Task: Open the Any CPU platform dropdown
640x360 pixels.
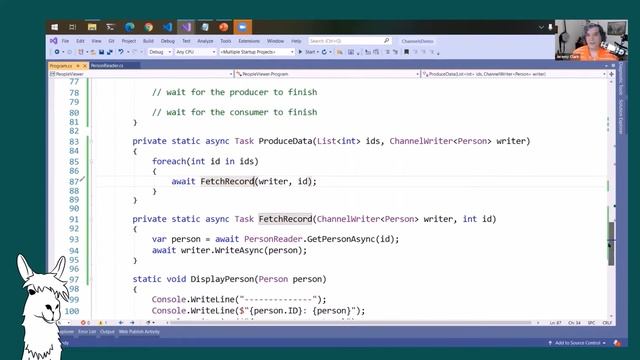Action: [196, 52]
